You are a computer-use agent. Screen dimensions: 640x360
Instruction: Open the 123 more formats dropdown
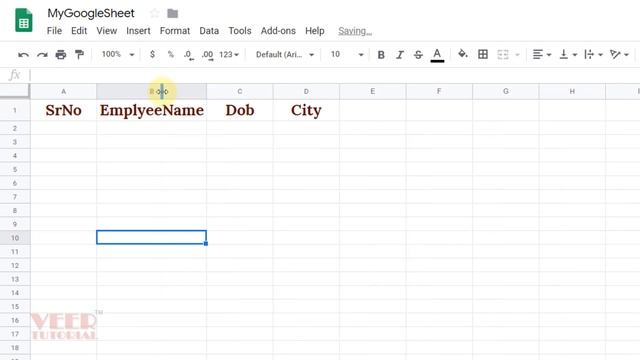[x=229, y=54]
